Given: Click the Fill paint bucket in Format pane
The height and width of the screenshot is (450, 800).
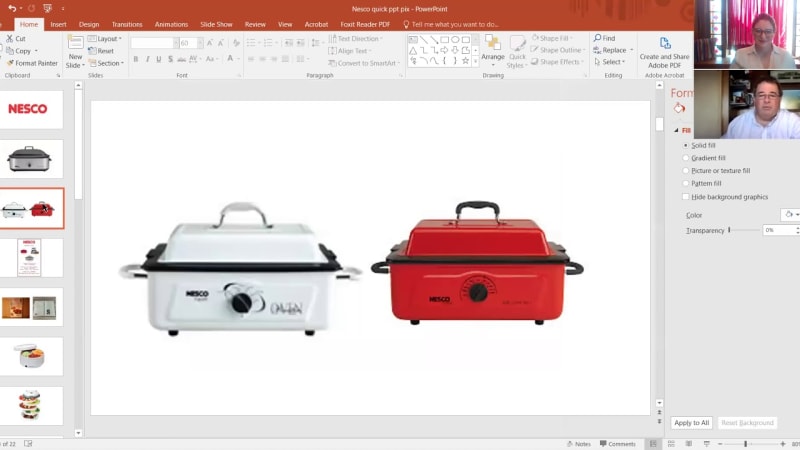Looking at the screenshot, I should point(679,108).
